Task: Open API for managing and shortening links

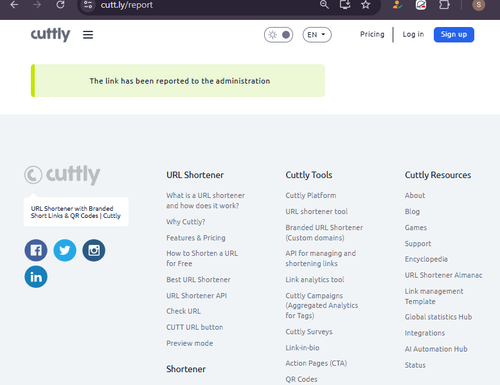Action: point(321,258)
